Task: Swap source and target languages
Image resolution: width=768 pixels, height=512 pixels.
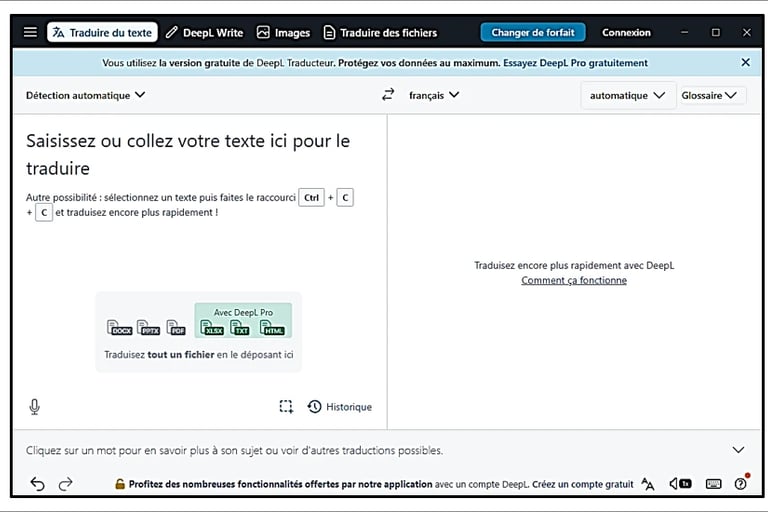Action: pos(388,95)
